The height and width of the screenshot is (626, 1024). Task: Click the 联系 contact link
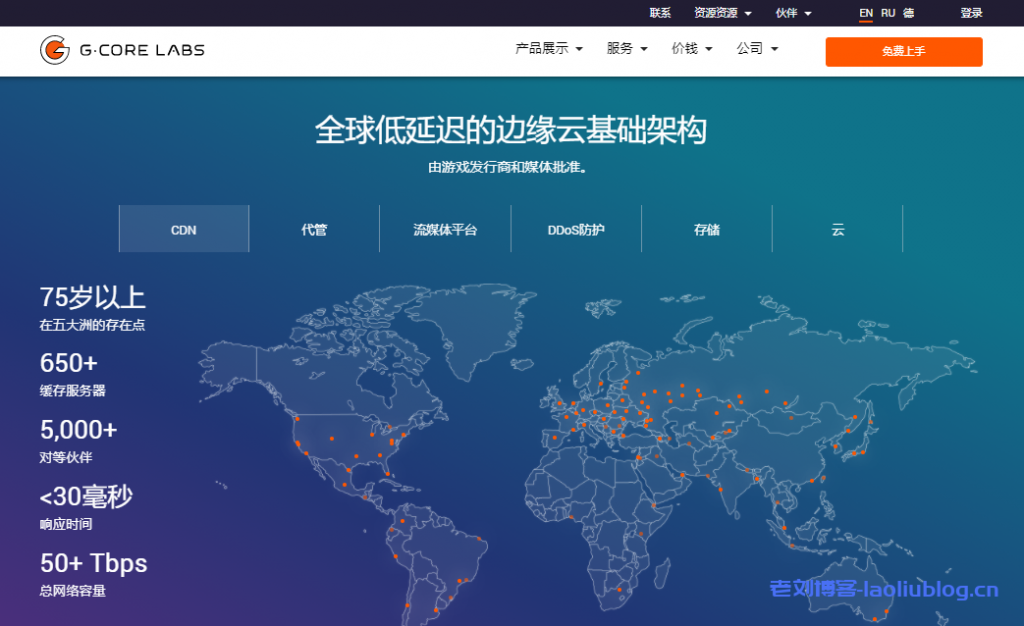click(660, 13)
